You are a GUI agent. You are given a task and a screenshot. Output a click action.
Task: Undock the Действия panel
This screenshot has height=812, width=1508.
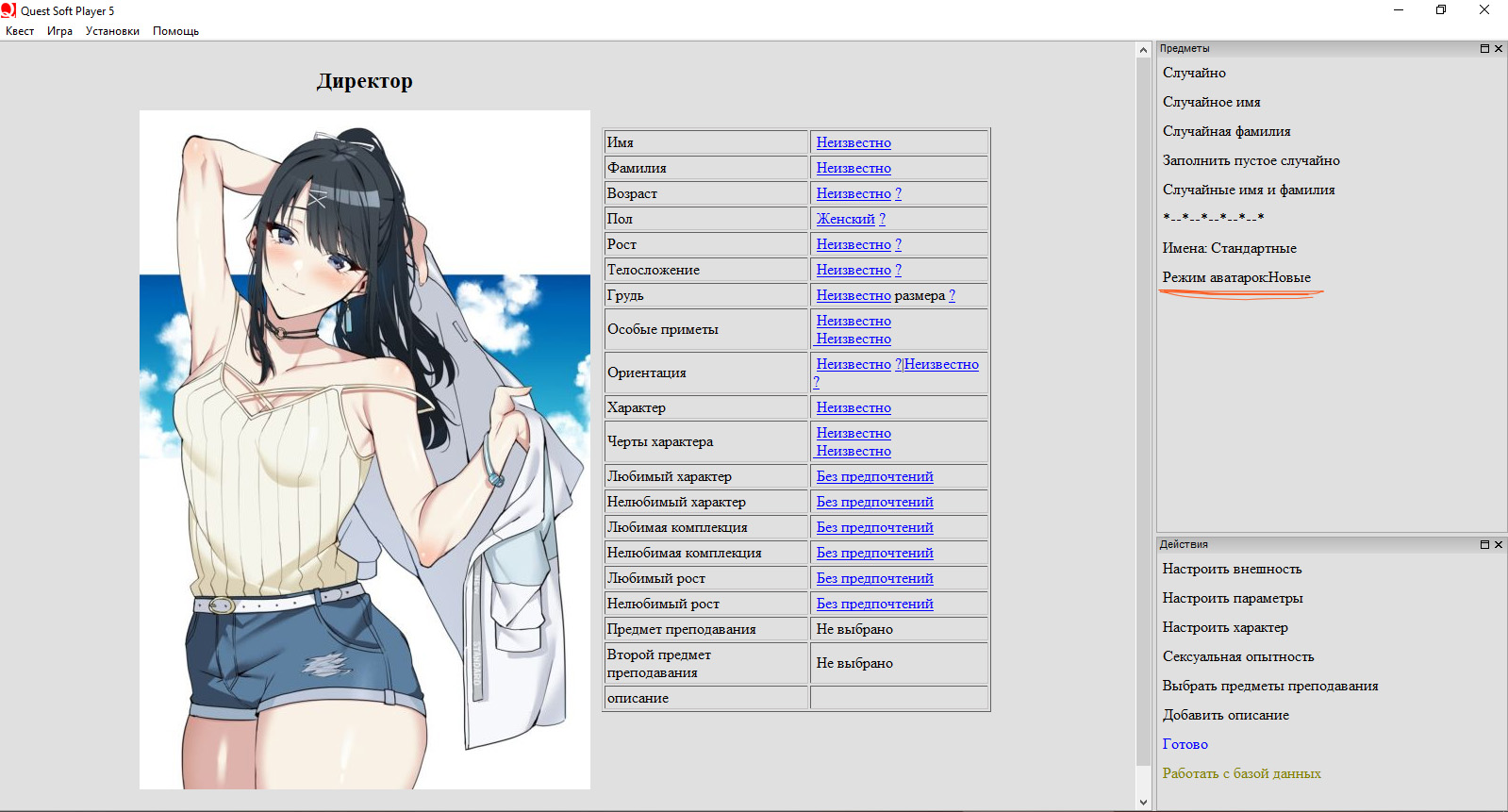[1484, 544]
